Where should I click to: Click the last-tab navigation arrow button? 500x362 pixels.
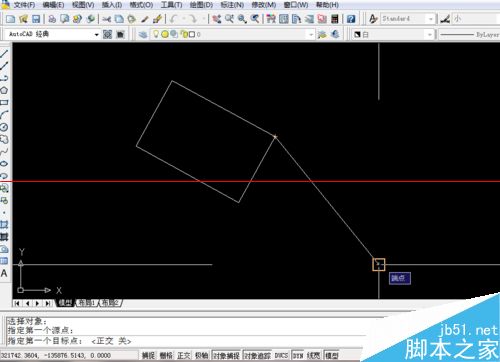48,303
